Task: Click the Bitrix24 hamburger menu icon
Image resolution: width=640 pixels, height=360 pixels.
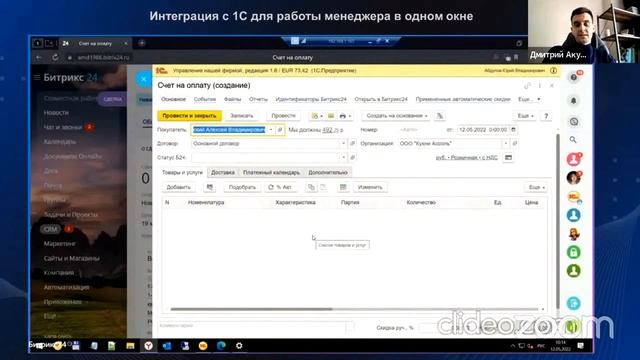Action: coord(37,77)
